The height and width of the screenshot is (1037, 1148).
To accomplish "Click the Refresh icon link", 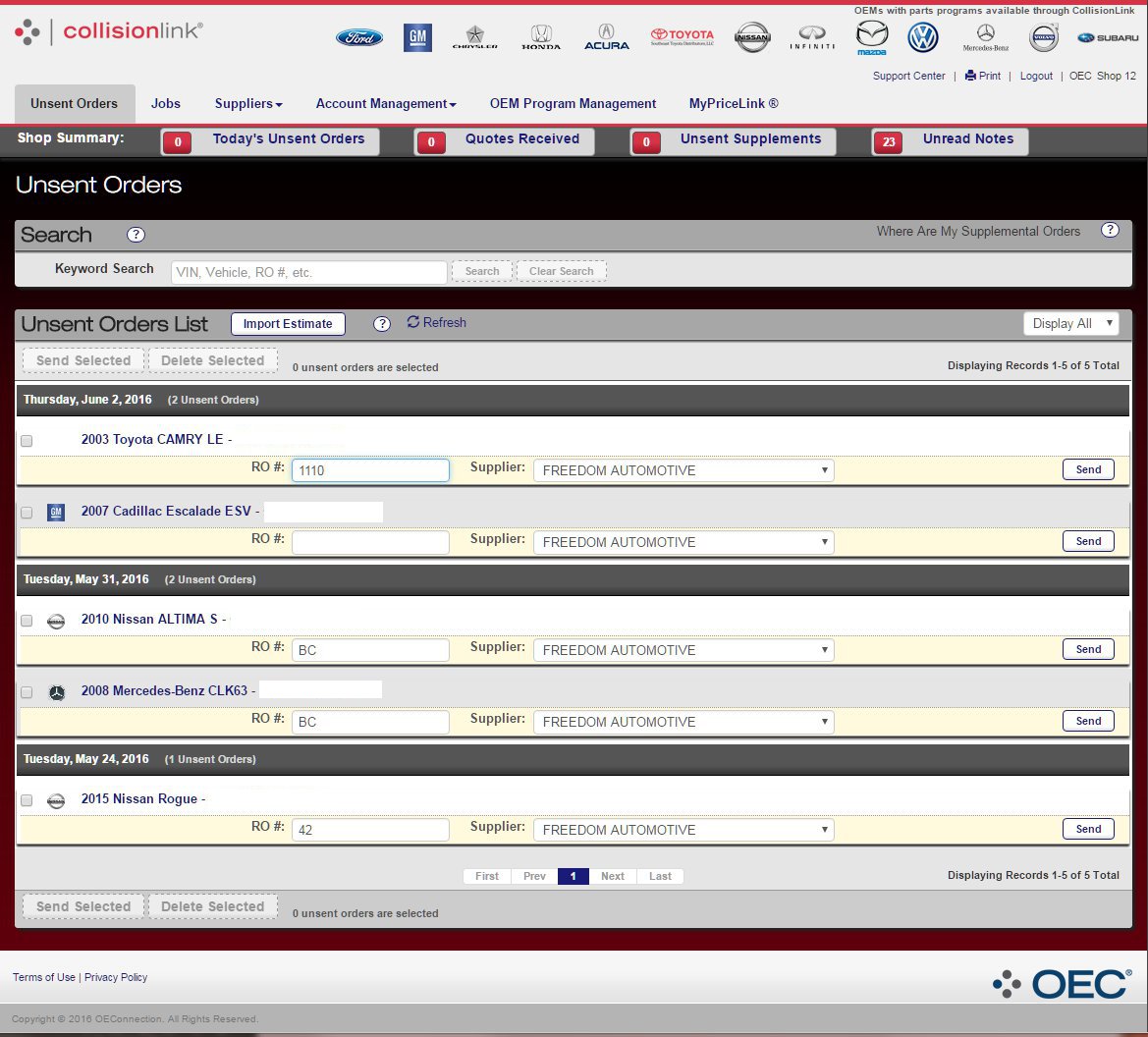I will [436, 322].
